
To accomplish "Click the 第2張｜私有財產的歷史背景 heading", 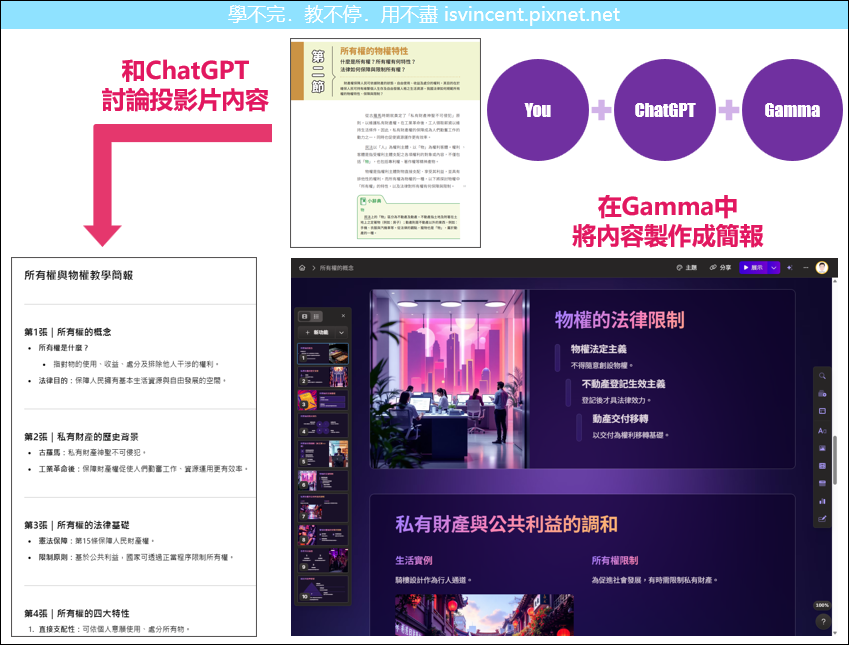I will point(81,436).
